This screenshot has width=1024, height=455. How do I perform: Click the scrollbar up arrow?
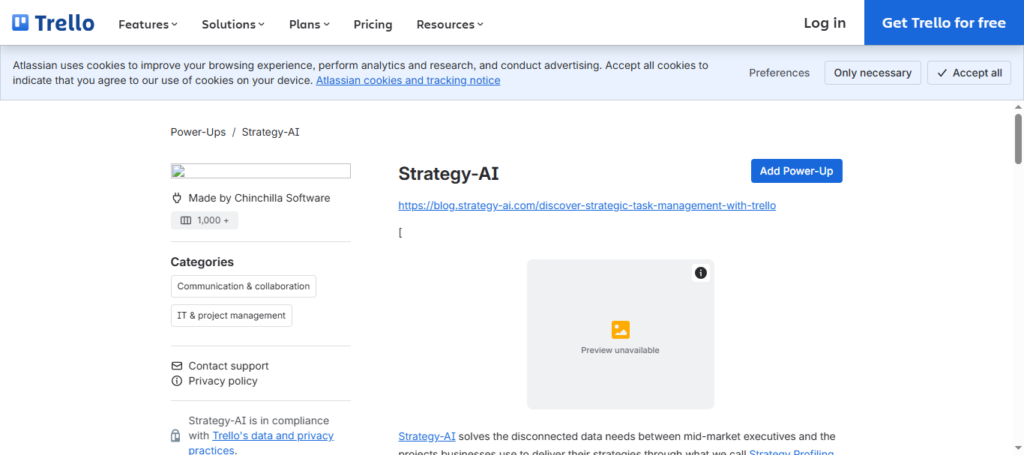click(1017, 106)
